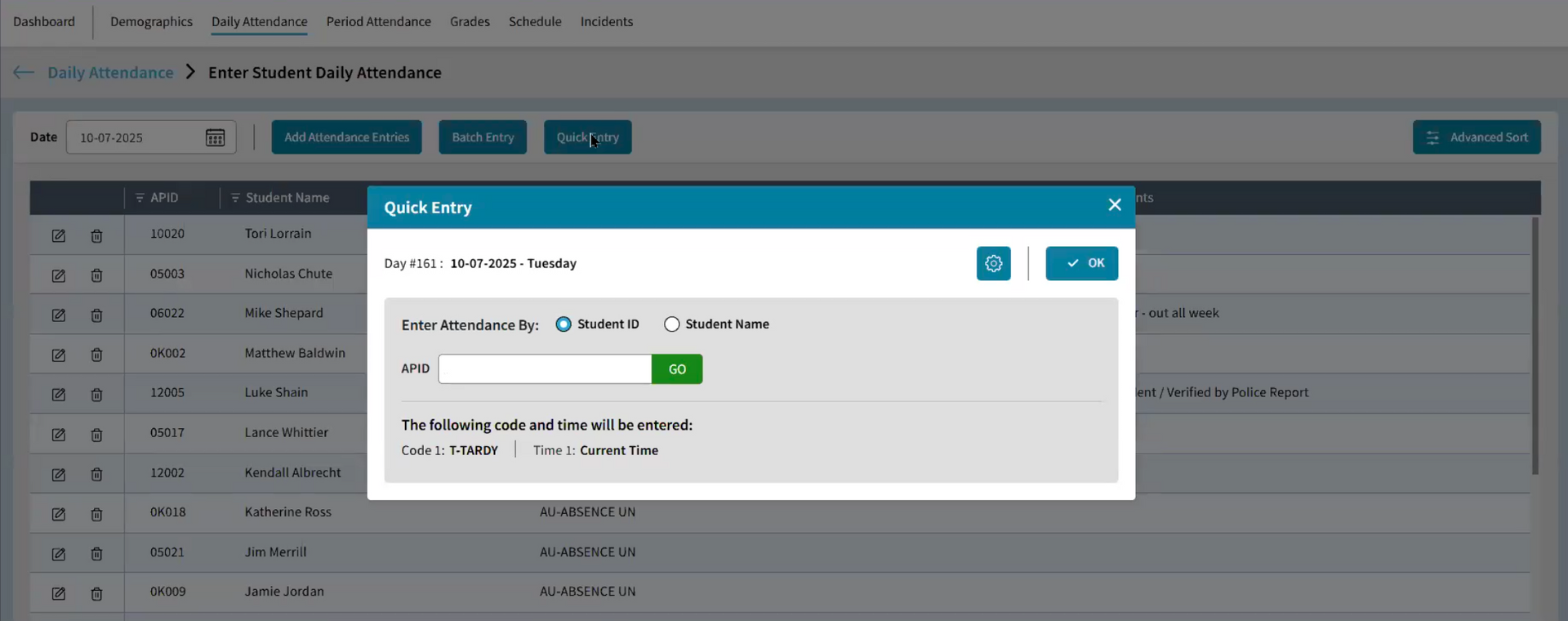The width and height of the screenshot is (1568, 621).
Task: Open the Period Attendance tab
Action: [378, 21]
